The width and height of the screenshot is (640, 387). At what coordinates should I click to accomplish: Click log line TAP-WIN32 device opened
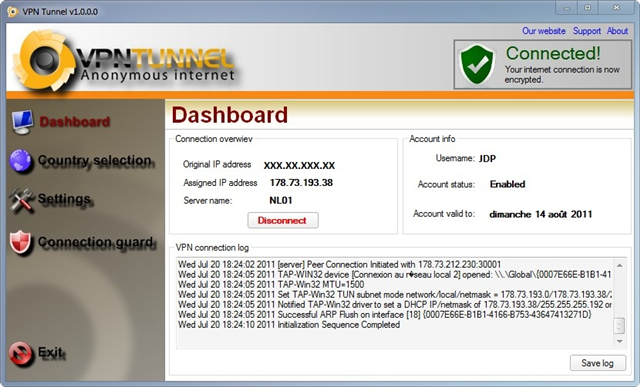point(394,274)
